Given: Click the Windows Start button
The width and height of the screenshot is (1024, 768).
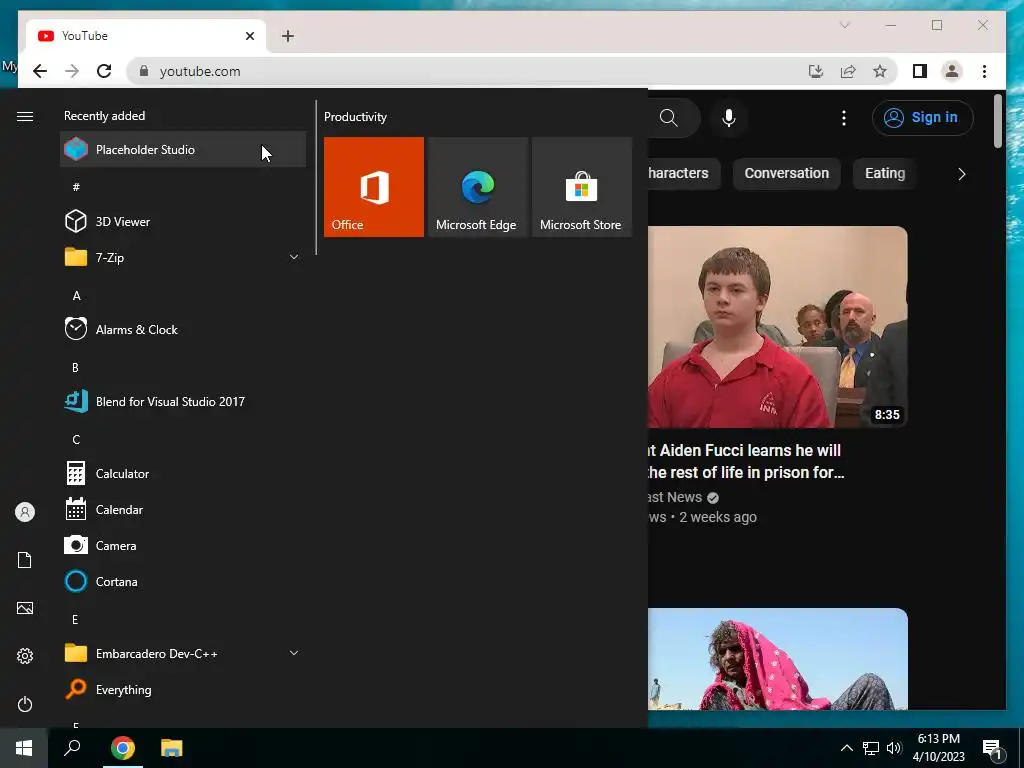Looking at the screenshot, I should tap(24, 748).
